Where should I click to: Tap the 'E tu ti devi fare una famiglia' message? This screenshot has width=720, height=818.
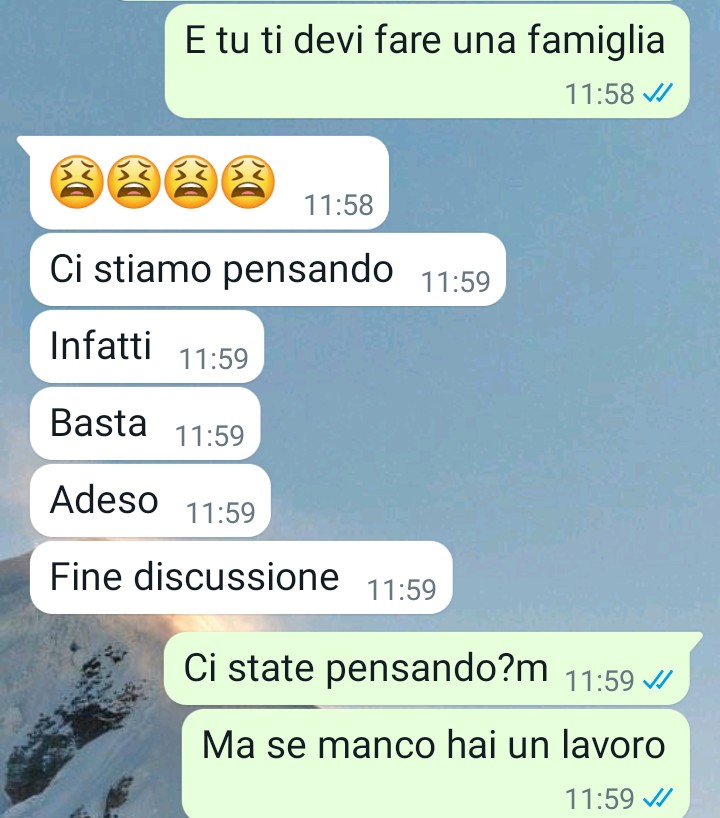coord(427,61)
